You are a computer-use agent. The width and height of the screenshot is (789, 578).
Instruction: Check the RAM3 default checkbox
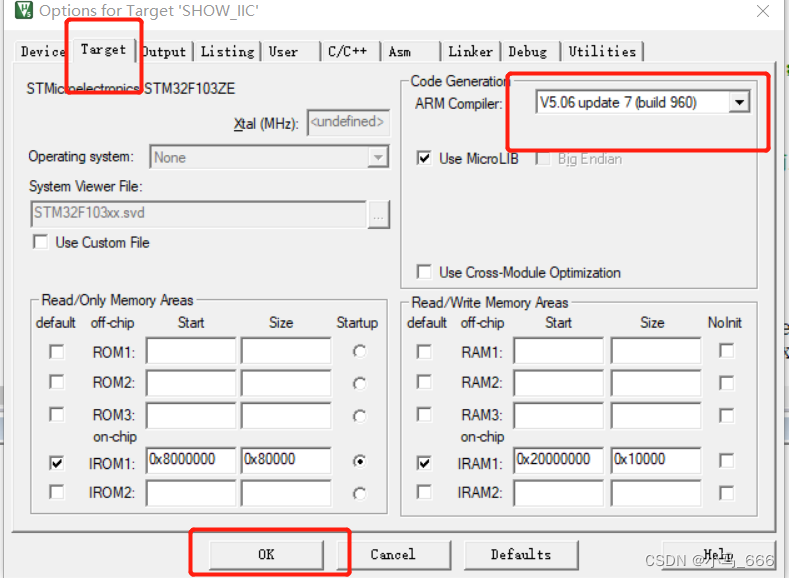click(x=424, y=415)
